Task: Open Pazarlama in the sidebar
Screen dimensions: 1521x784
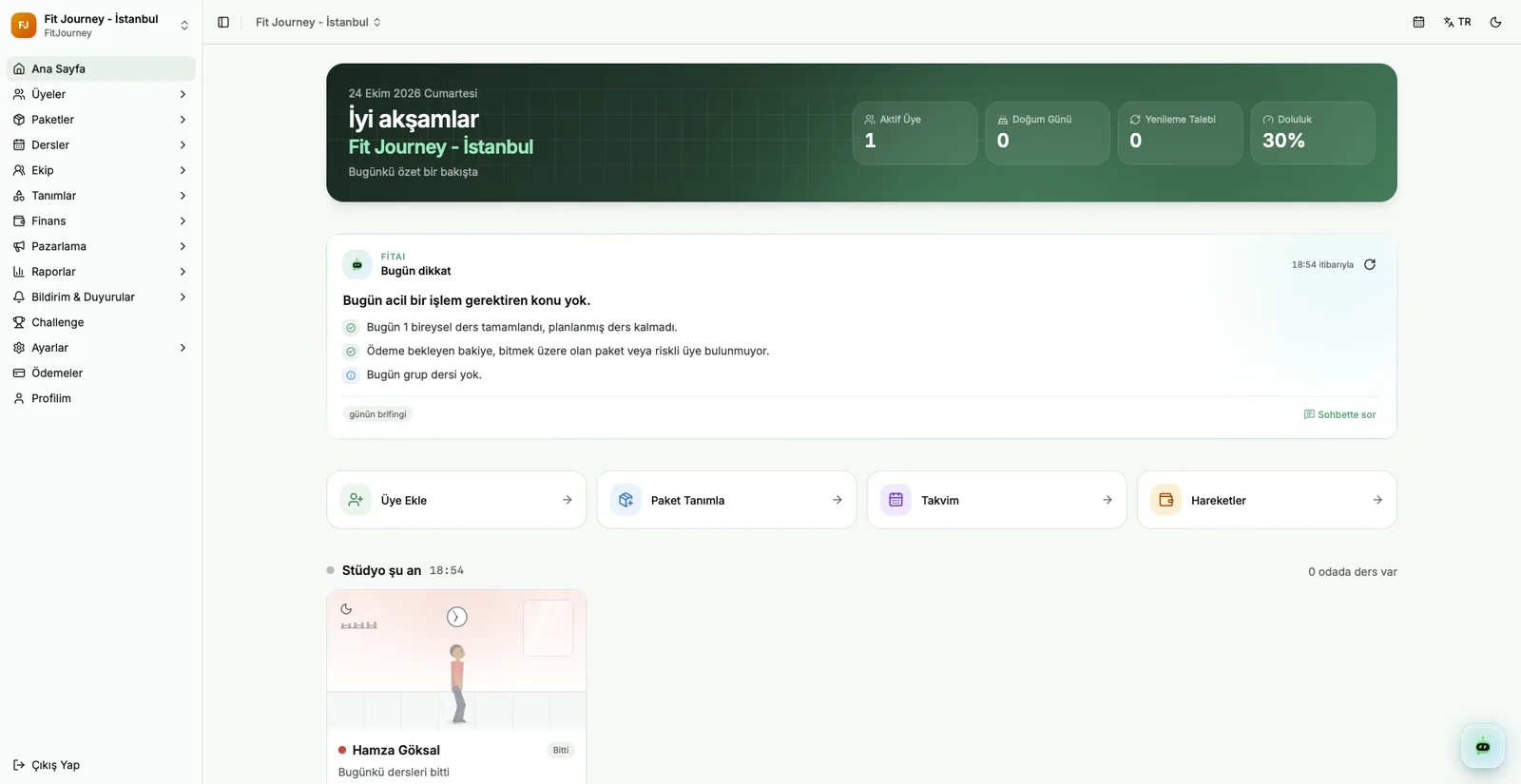Action: [x=101, y=246]
